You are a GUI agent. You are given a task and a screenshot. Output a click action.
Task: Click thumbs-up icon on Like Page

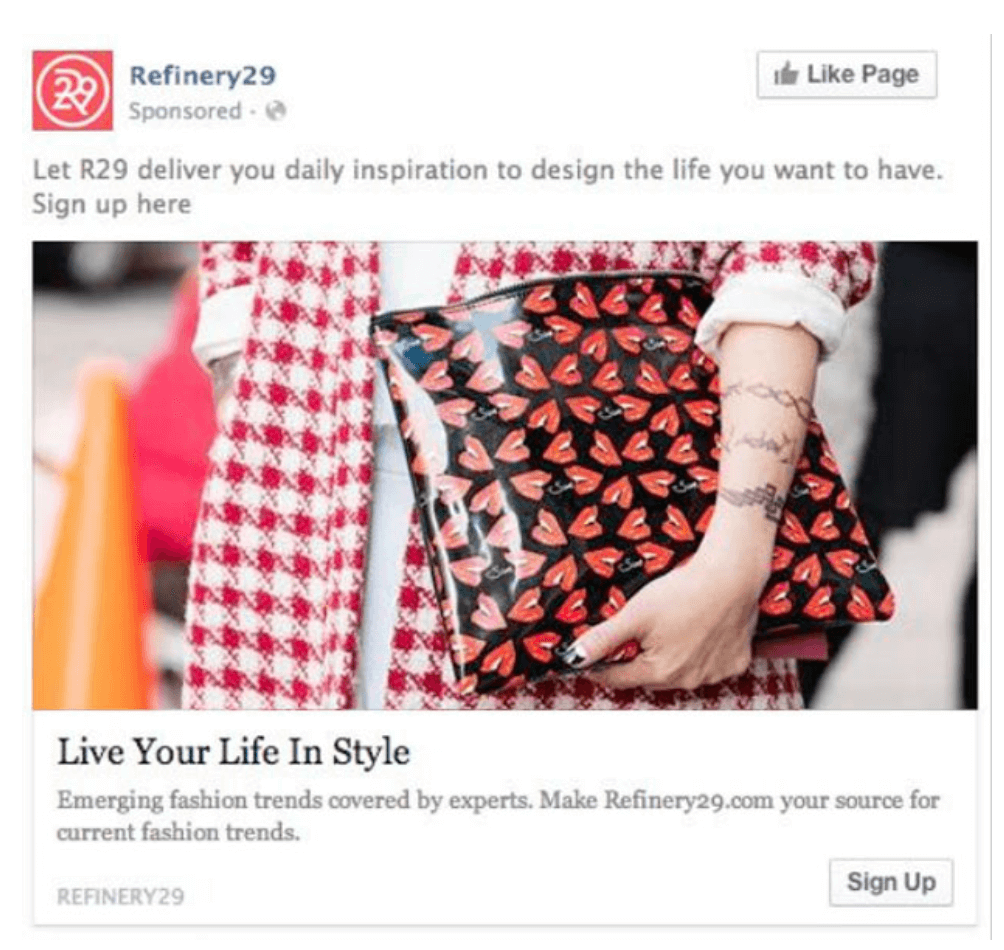point(786,74)
